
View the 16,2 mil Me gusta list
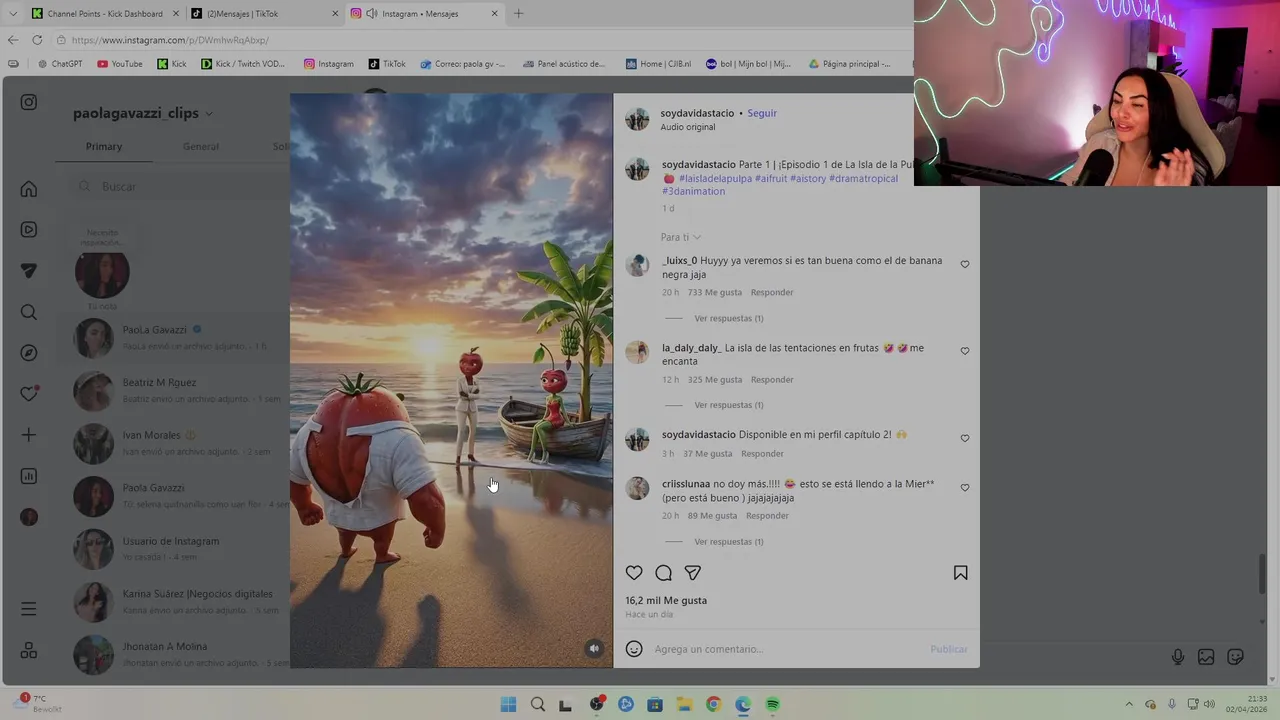tap(666, 600)
